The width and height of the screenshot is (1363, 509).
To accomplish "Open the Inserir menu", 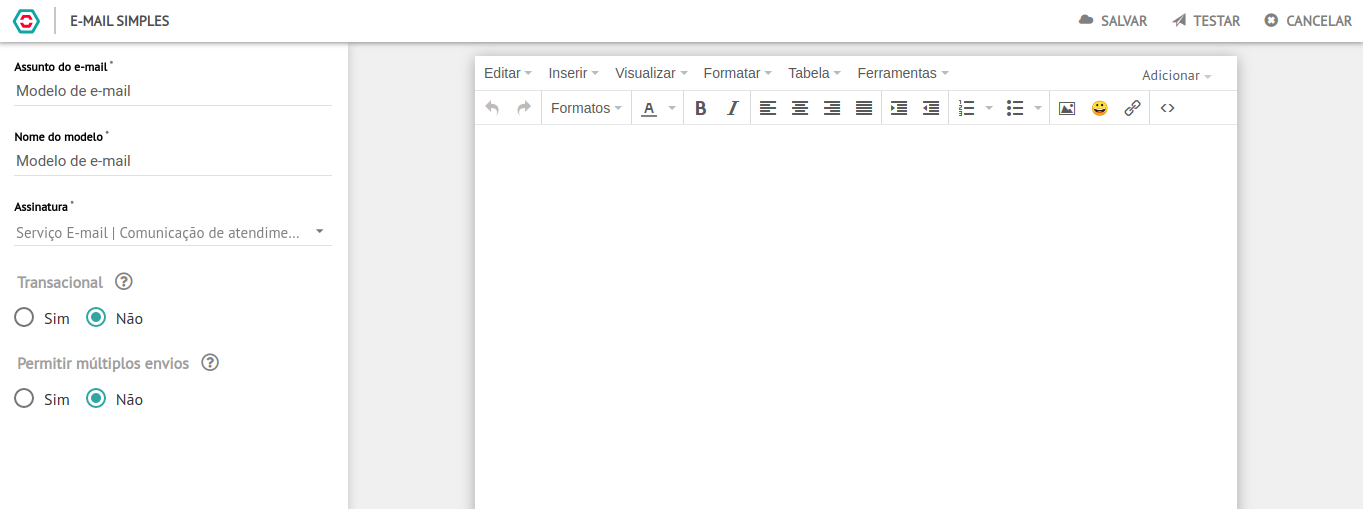I will 573,73.
